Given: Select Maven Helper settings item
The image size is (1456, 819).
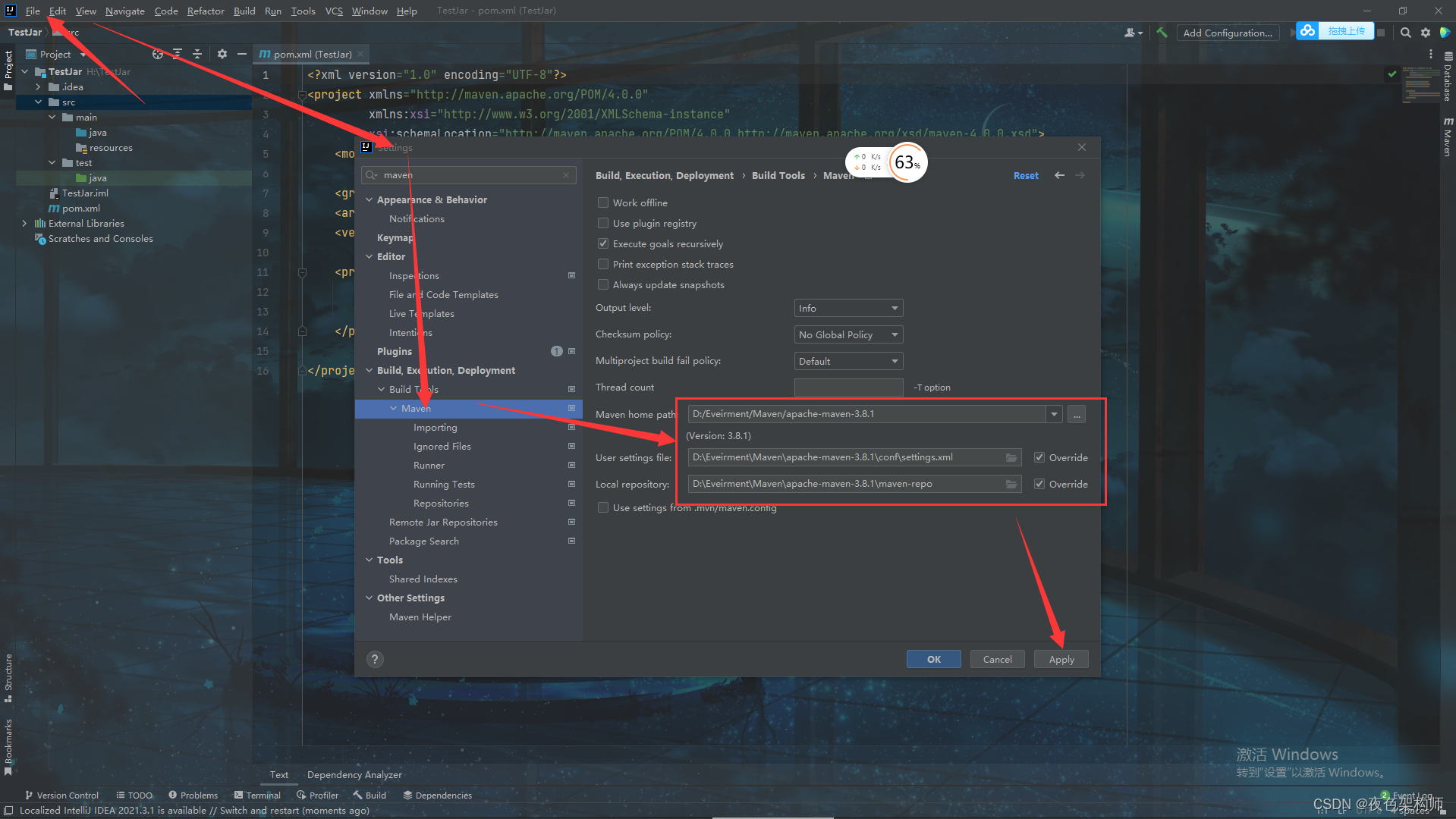Looking at the screenshot, I should click(420, 617).
